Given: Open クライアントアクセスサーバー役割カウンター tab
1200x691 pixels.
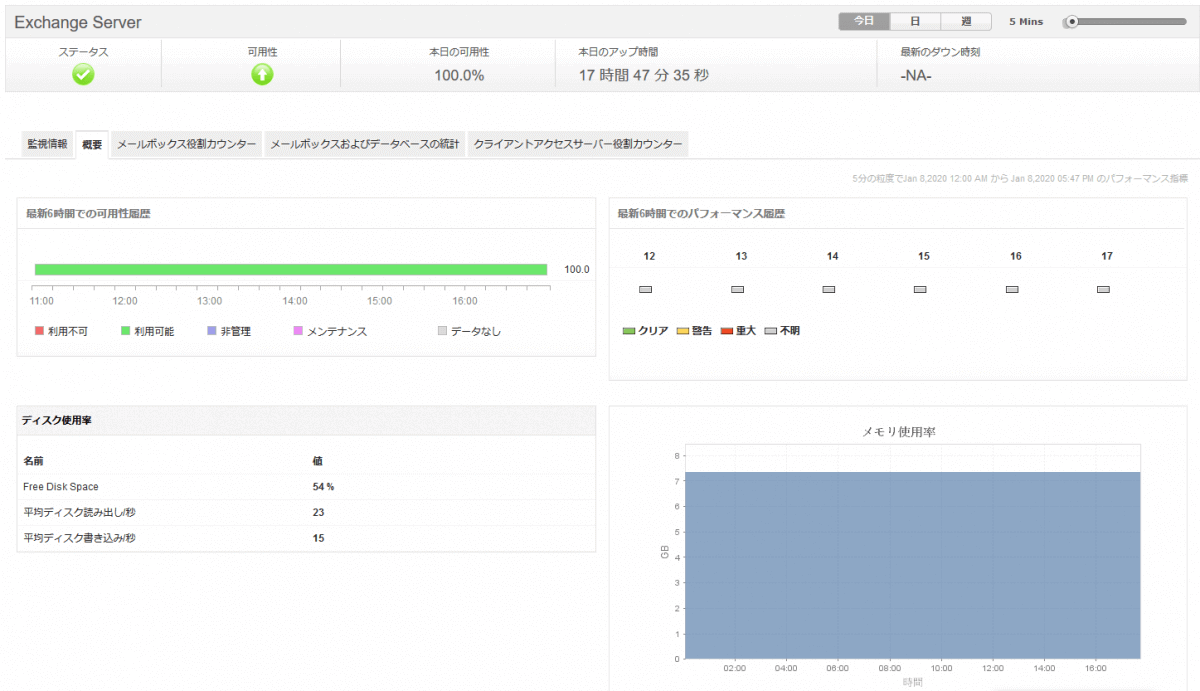Looking at the screenshot, I should click(x=578, y=145).
